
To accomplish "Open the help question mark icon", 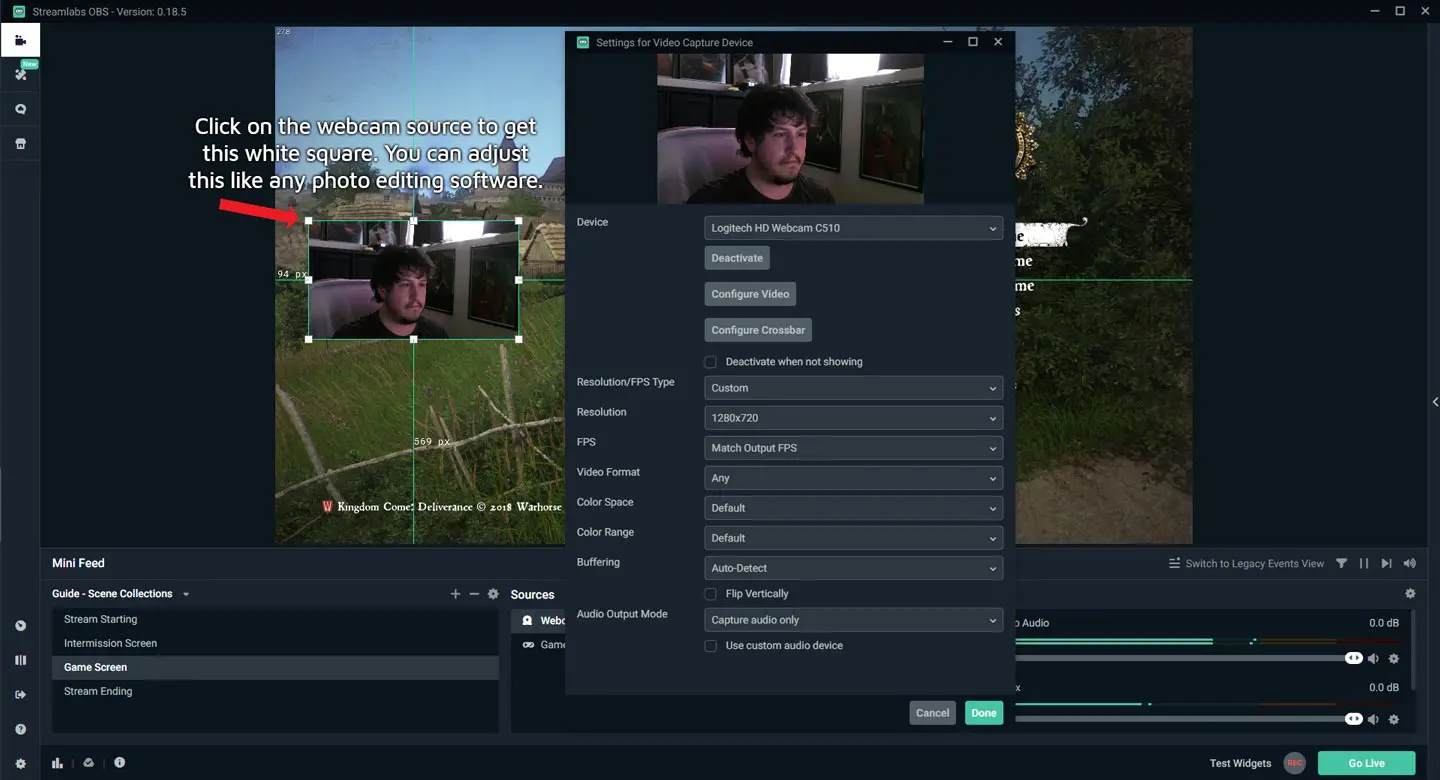I will (20, 729).
